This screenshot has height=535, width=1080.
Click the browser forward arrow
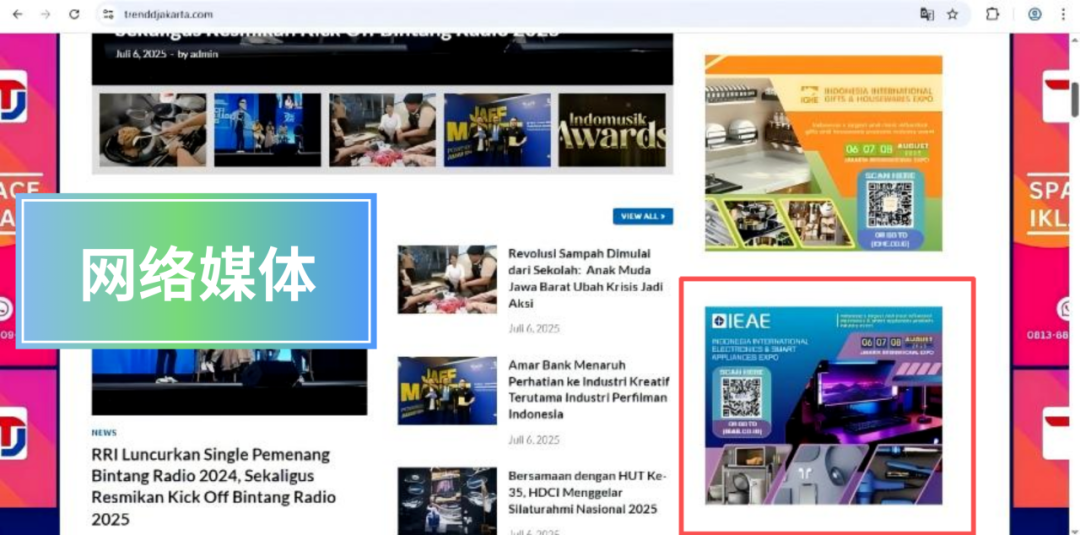coord(45,14)
